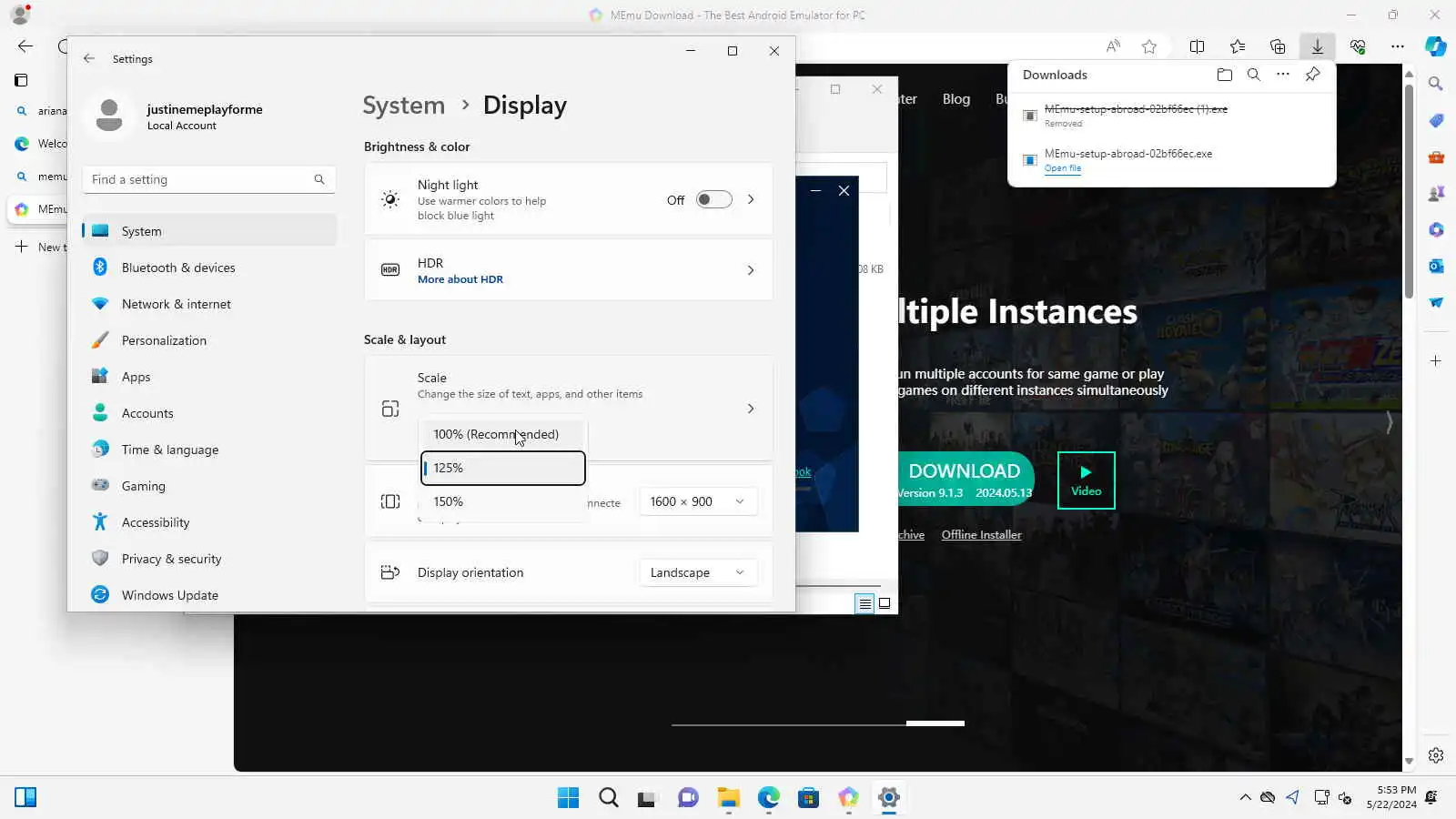Open Edge's Read aloud icon in the toolbar
Viewport: 1456px width, 819px height.
click(x=1113, y=46)
